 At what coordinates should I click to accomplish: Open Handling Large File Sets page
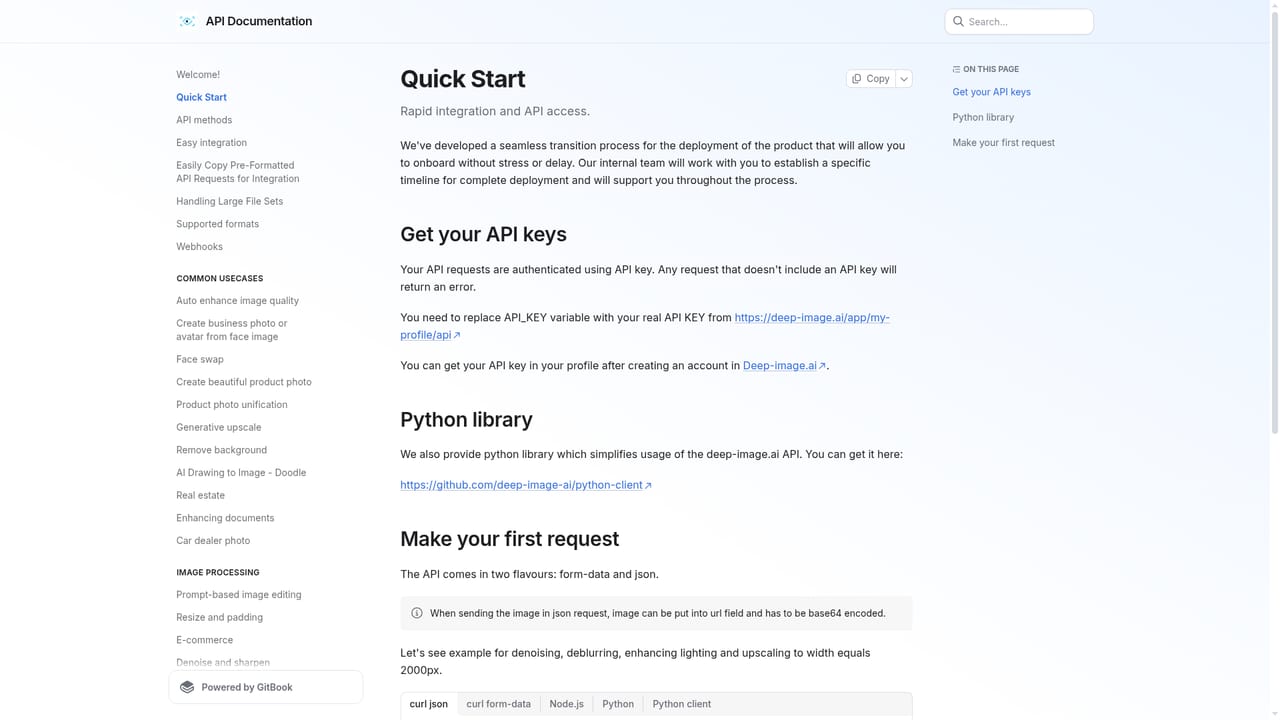coord(229,201)
